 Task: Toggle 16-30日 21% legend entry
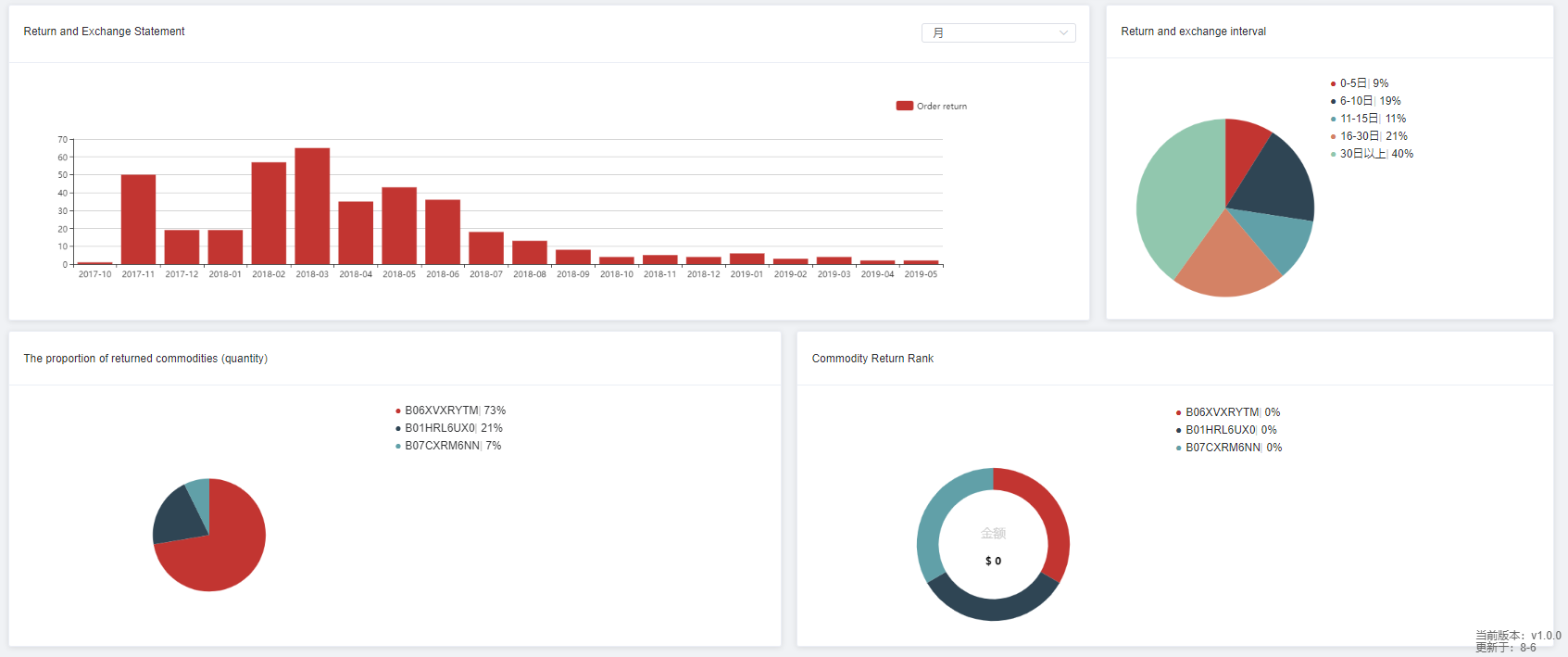1369,136
